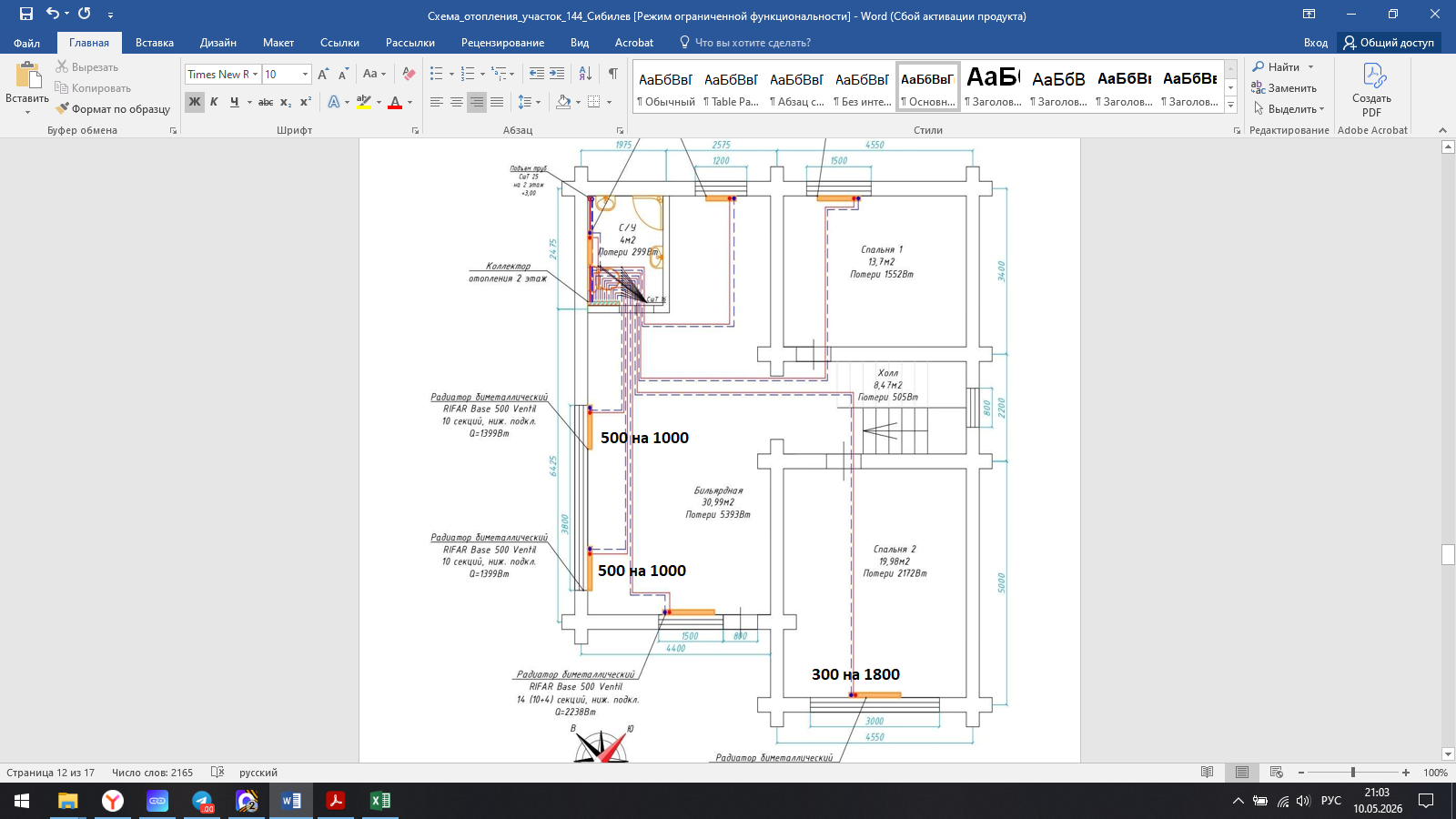Click the Заменить button
The width and height of the screenshot is (1456, 819).
point(1284,88)
